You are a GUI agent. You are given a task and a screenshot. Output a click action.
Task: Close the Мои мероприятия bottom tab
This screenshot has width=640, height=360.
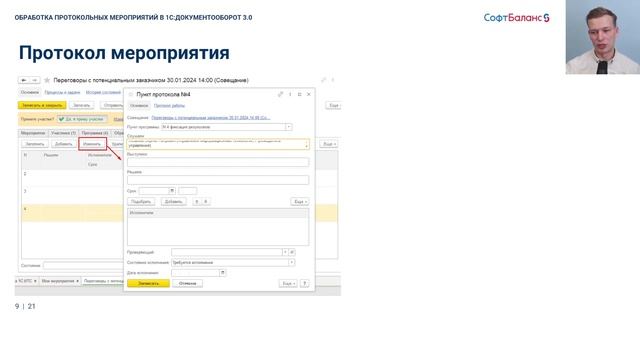click(x=77, y=281)
